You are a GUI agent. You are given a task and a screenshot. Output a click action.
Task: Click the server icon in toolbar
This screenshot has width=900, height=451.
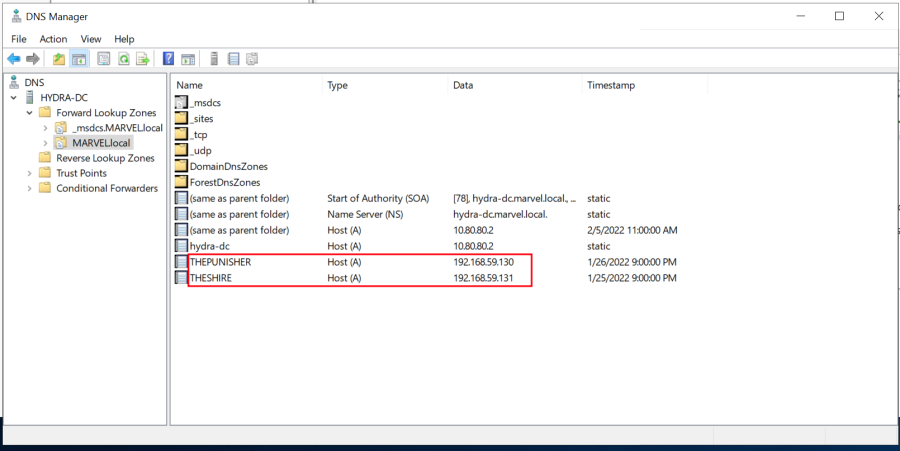click(x=214, y=59)
